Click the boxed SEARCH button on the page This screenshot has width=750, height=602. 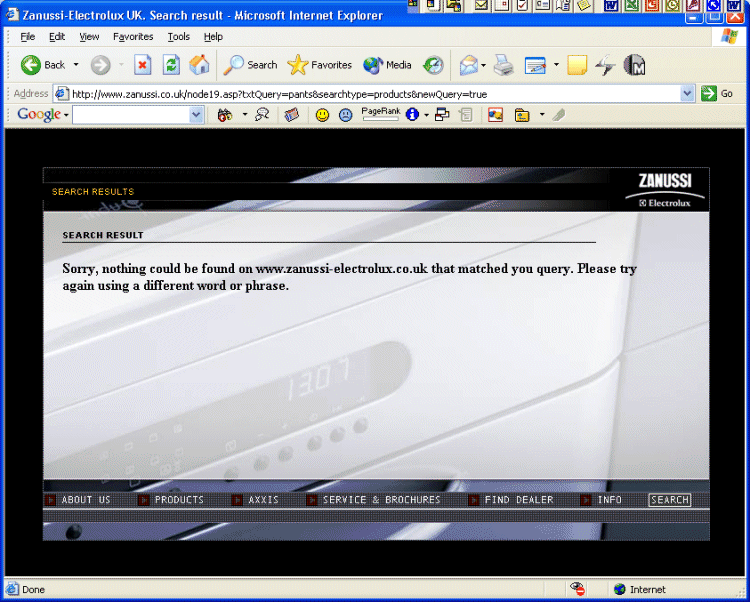pos(670,500)
